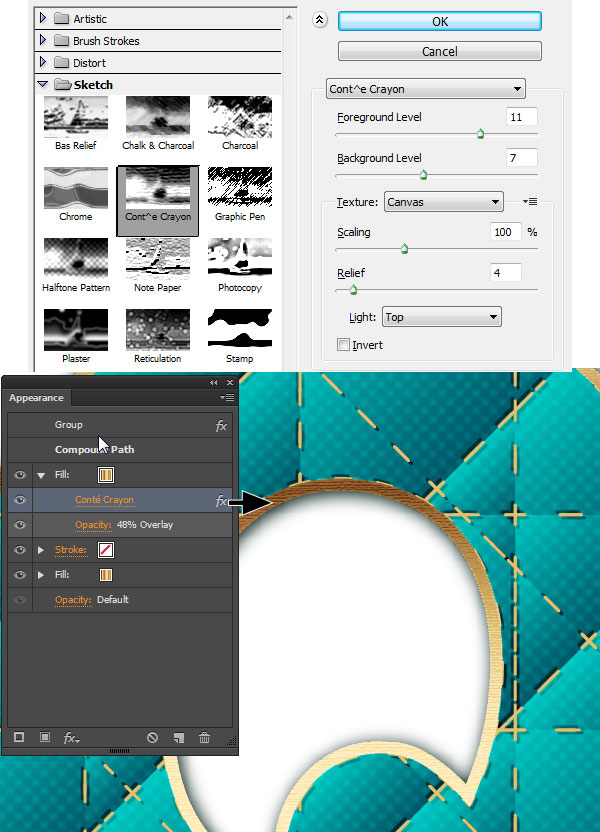This screenshot has height=832, width=600.
Task: Open the Stroke none color swatch
Action: tap(106, 550)
